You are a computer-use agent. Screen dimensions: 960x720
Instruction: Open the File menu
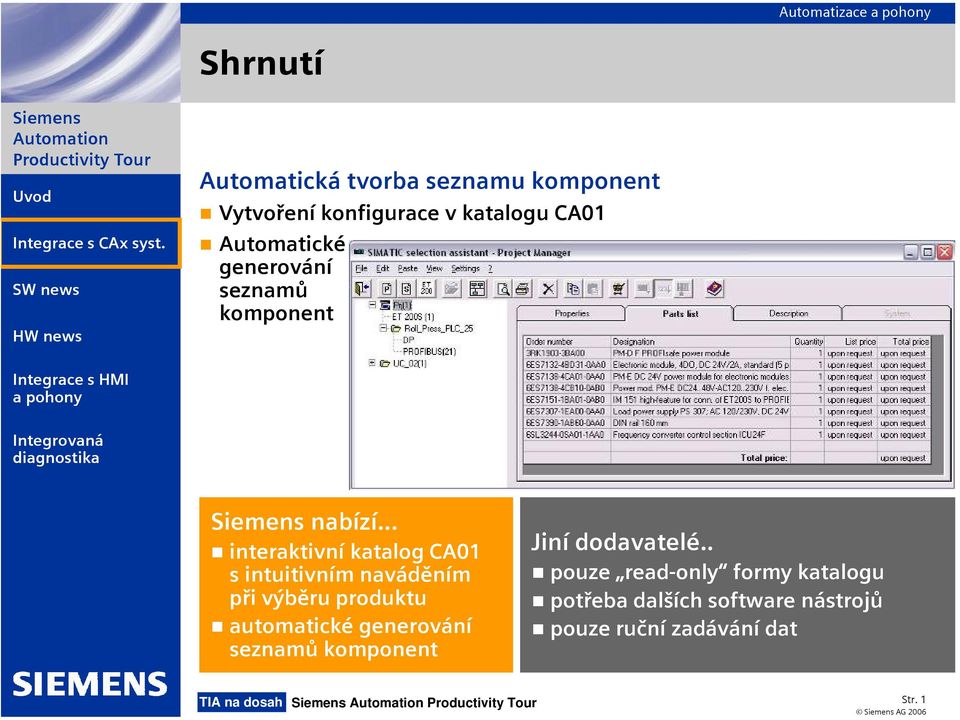tap(361, 269)
